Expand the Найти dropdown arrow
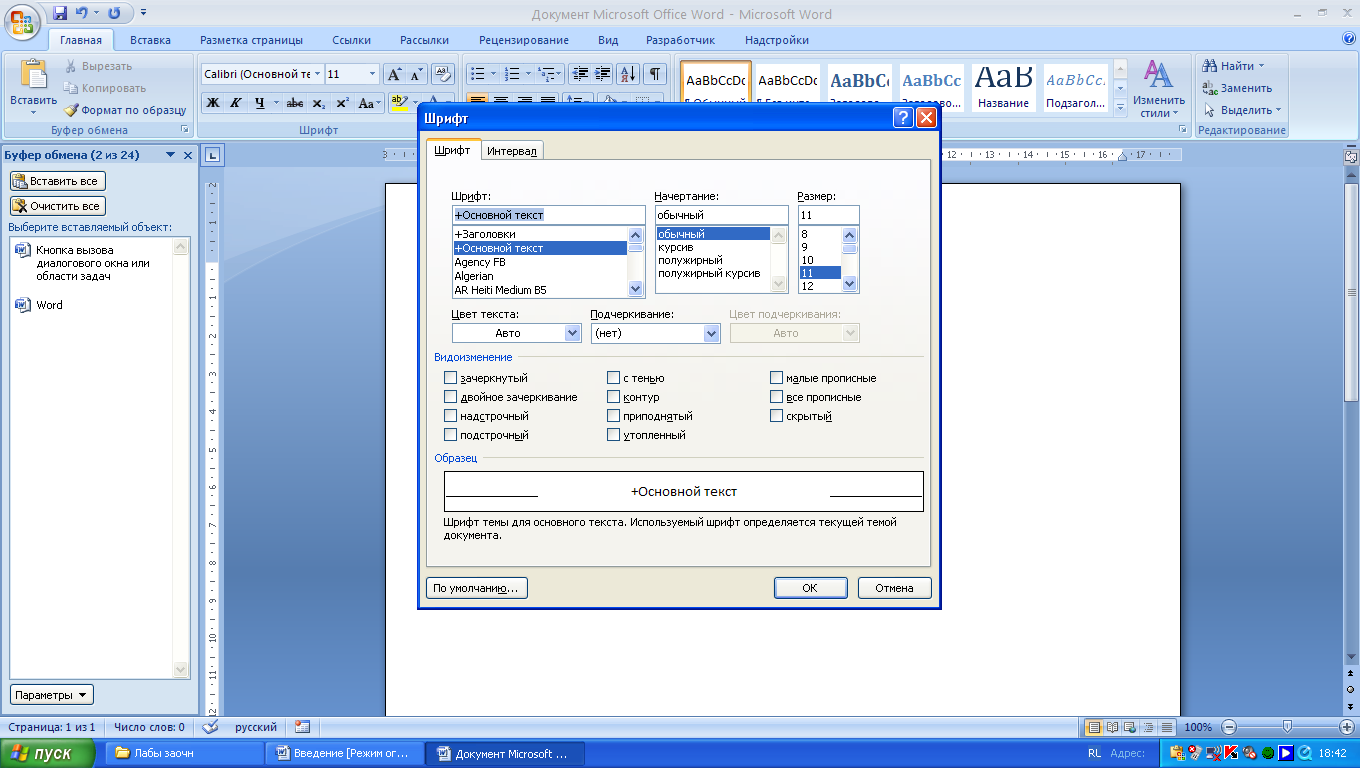1360x768 pixels. click(x=1261, y=66)
